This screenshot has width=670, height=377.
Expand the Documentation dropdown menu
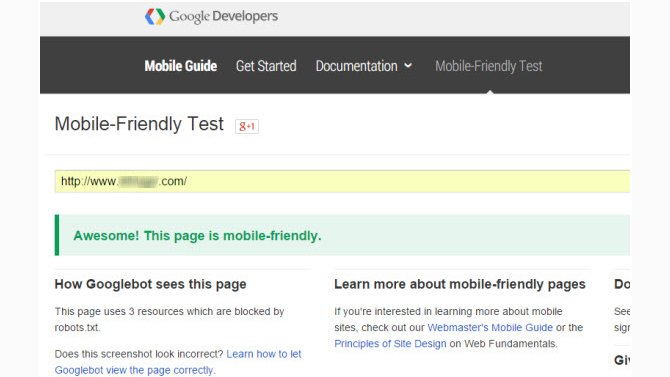tap(364, 66)
